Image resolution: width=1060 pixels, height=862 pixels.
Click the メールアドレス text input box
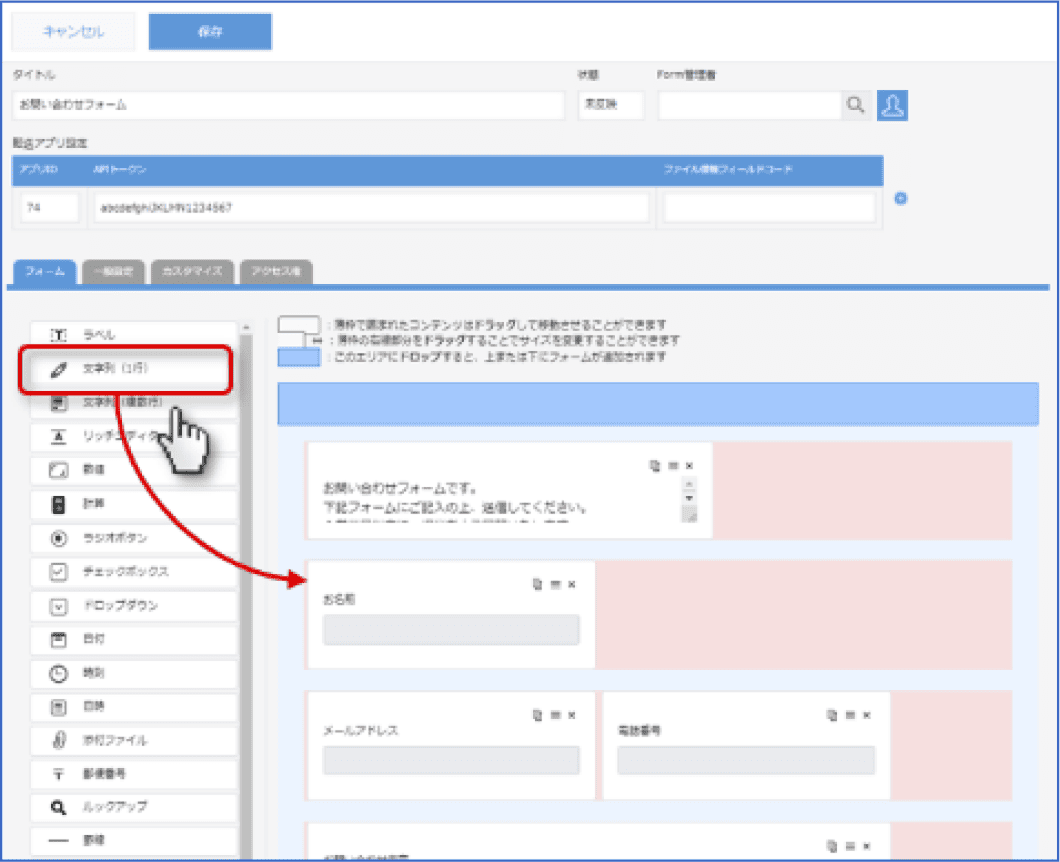(451, 761)
